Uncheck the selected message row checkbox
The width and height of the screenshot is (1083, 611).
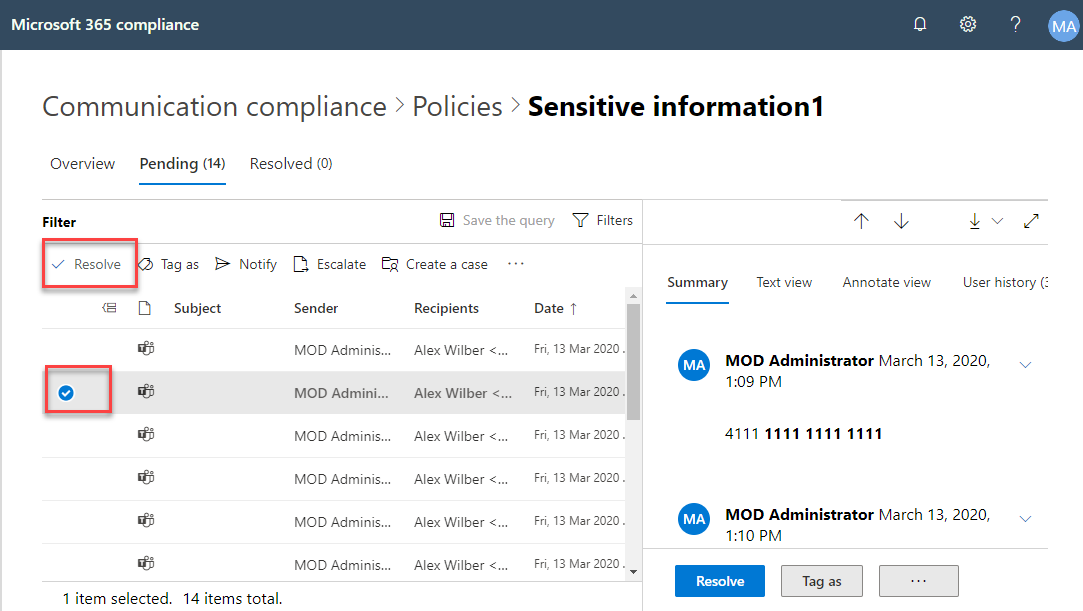(x=66, y=393)
